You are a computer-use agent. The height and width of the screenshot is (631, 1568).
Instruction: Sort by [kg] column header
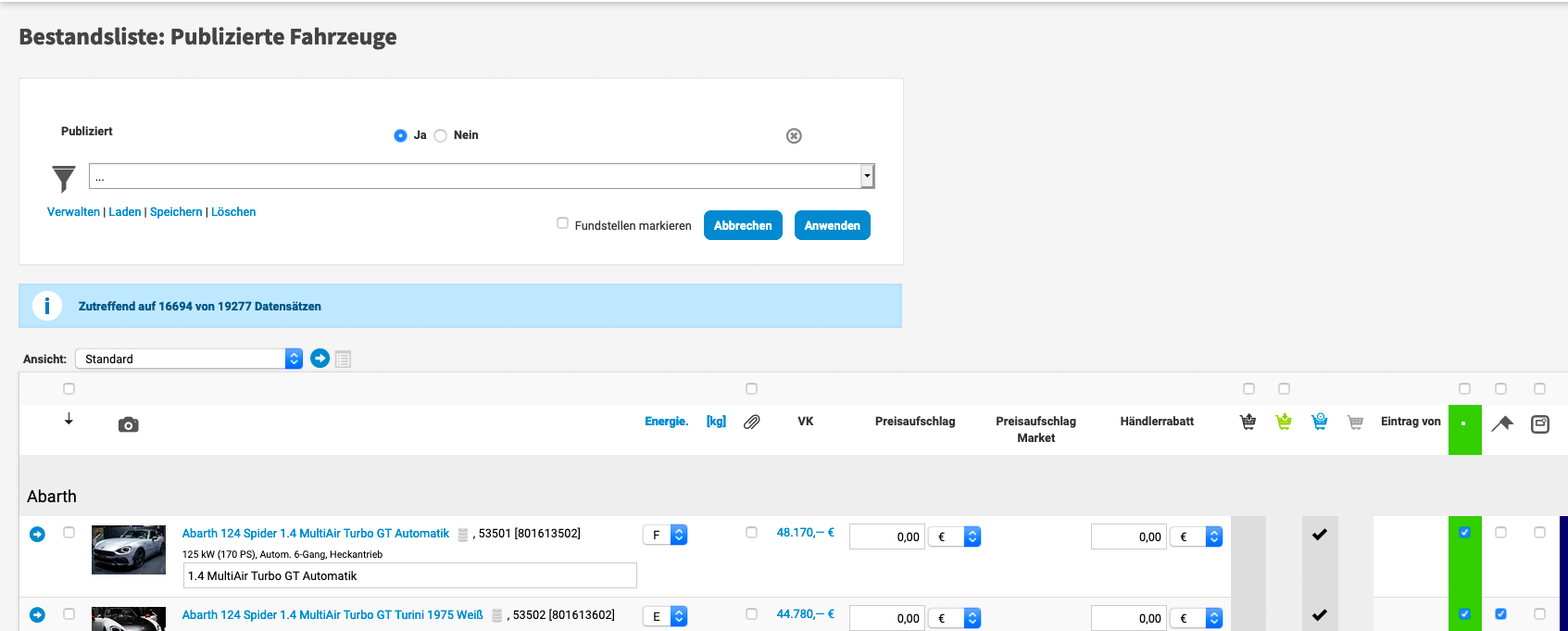[x=716, y=422]
